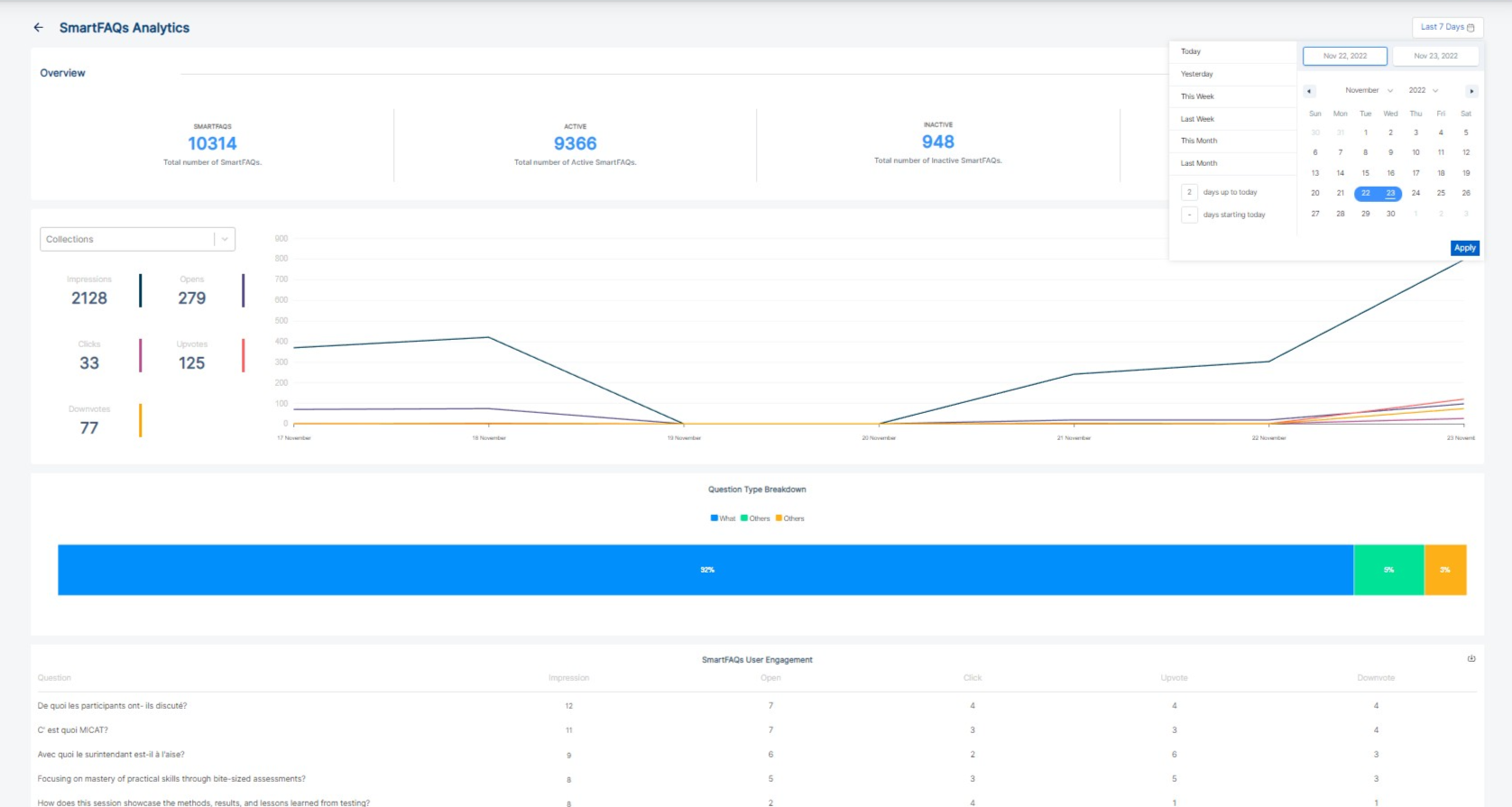Select the Last Month preset
Viewport: 1512px width, 807px height.
point(1232,163)
